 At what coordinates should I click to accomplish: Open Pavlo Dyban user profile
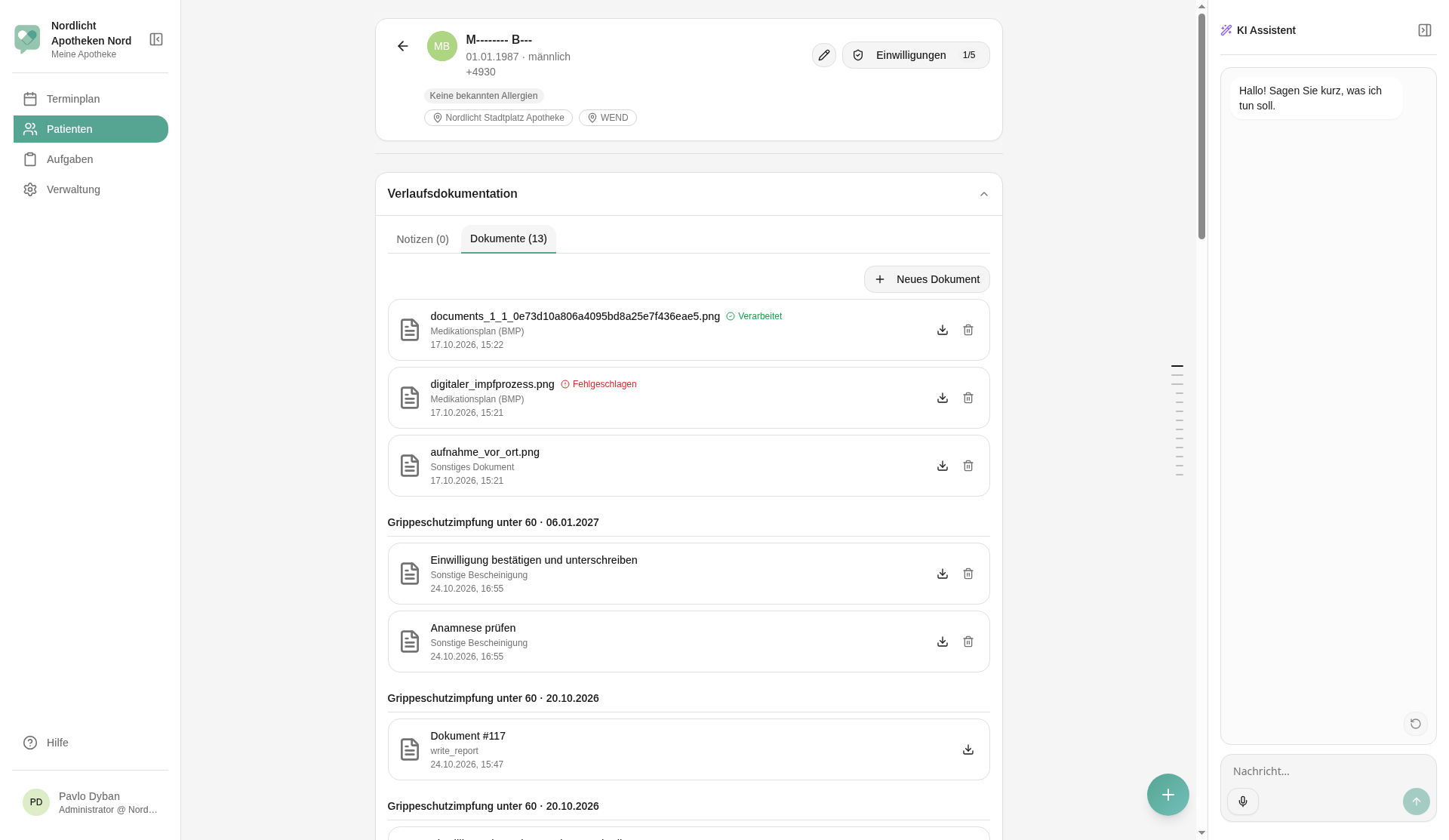[91, 802]
